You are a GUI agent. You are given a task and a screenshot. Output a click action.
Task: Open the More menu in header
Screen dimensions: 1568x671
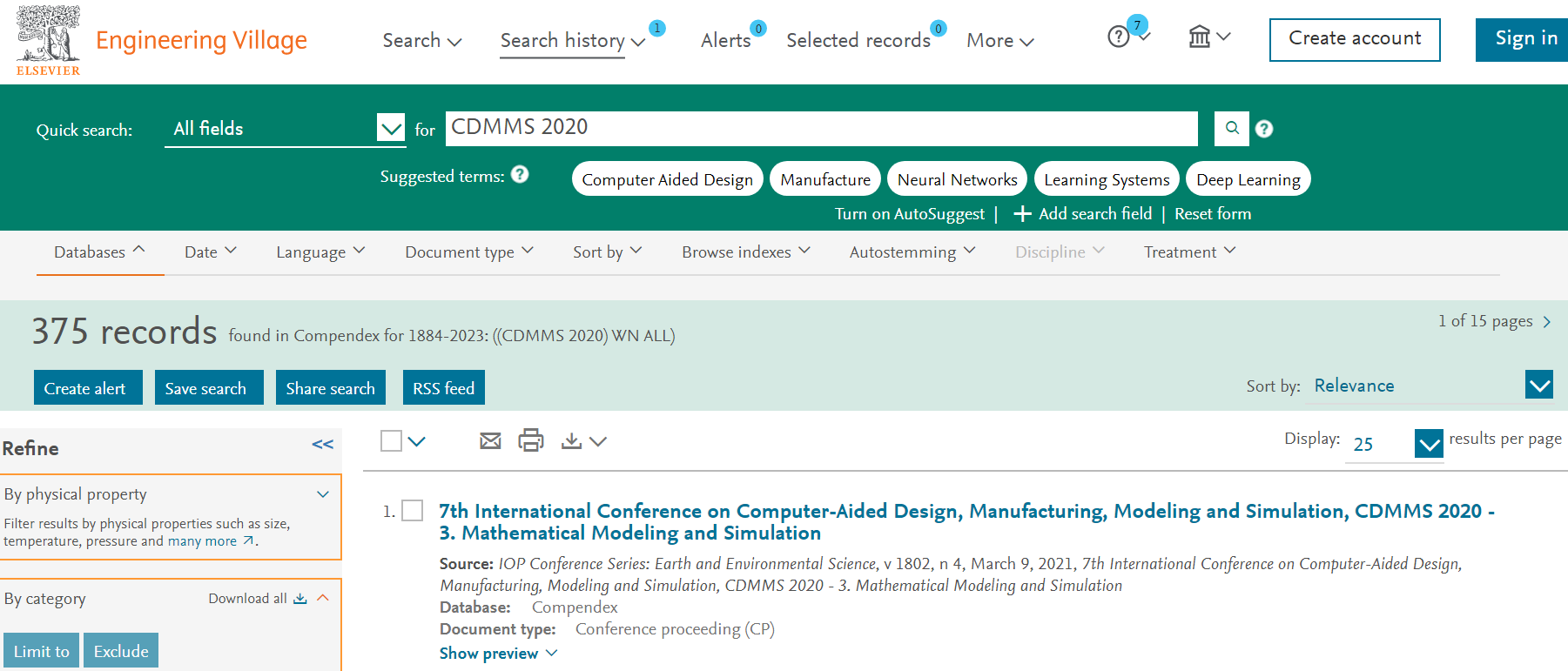[1000, 40]
